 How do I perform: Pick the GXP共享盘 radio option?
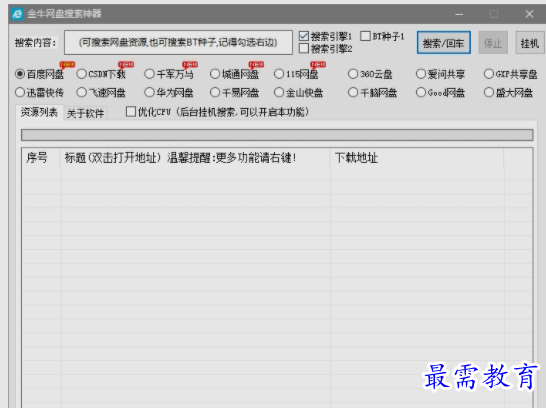click(489, 74)
